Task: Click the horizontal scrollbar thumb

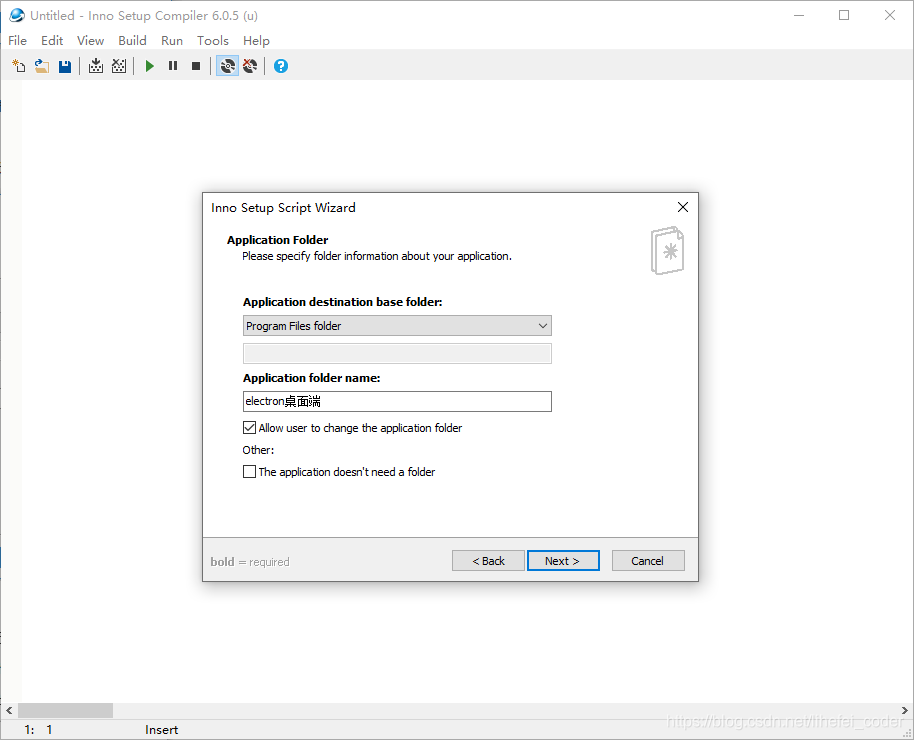Action: tap(65, 710)
